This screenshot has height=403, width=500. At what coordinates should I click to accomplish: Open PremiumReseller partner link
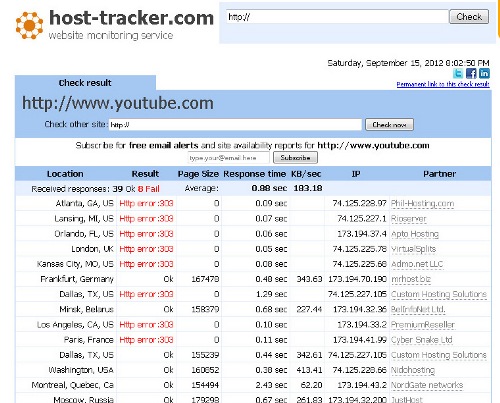click(423, 325)
